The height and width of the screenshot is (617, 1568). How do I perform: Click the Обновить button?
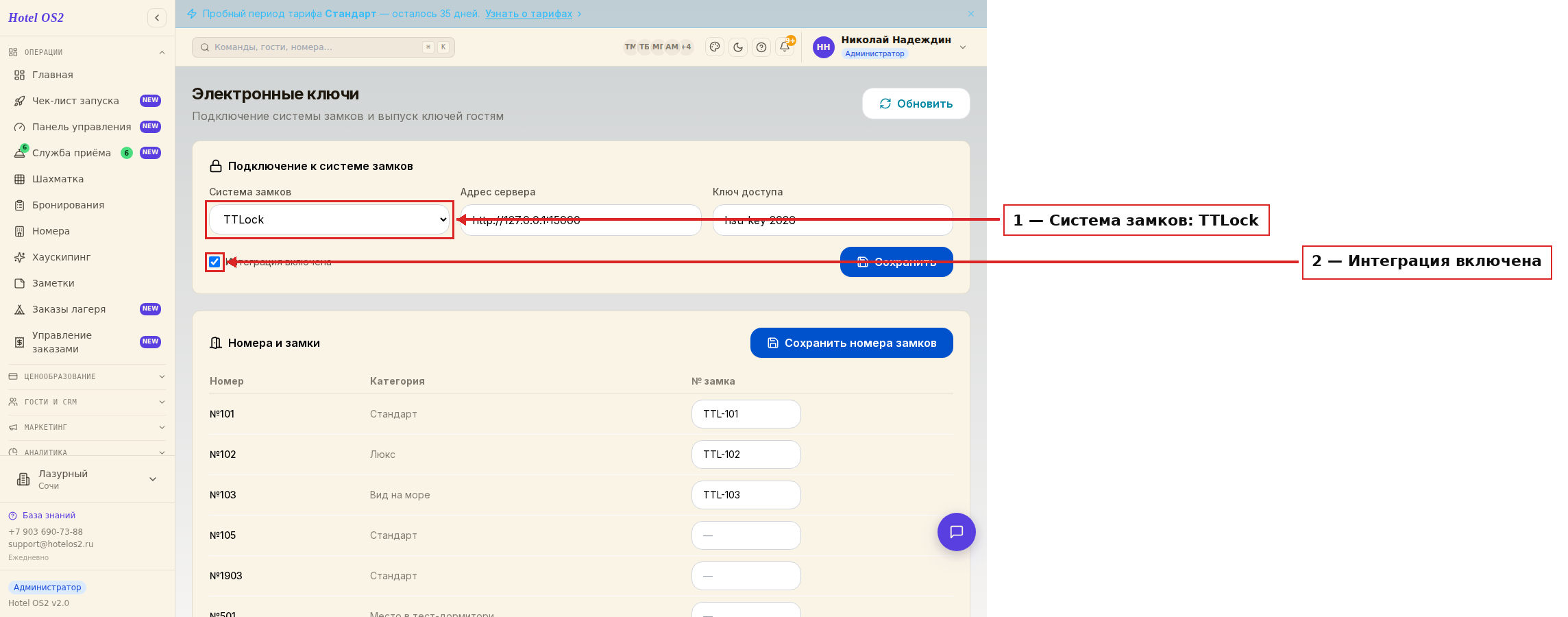(916, 104)
